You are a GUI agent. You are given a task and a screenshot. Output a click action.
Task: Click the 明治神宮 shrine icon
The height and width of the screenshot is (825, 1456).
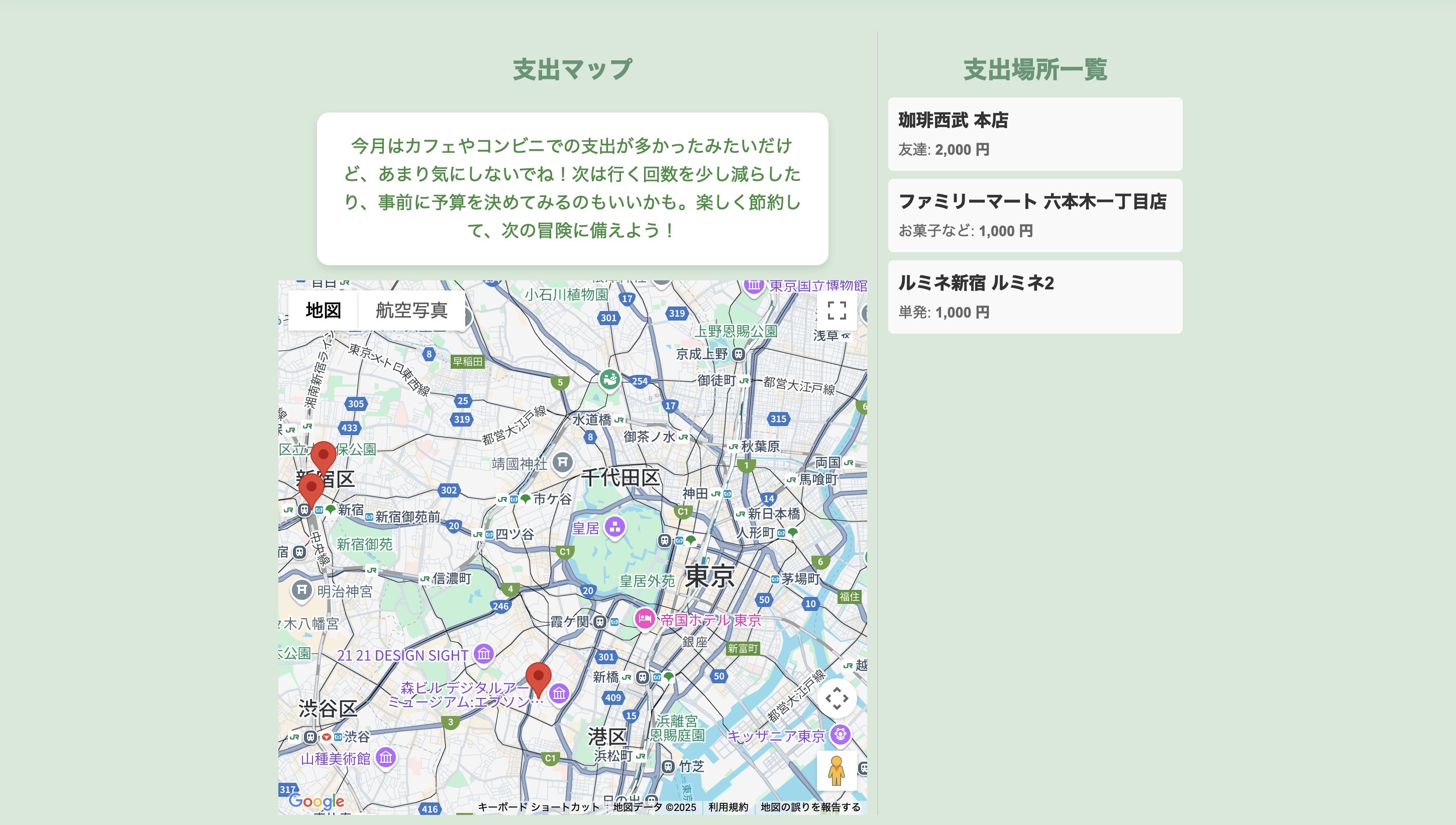tap(301, 590)
